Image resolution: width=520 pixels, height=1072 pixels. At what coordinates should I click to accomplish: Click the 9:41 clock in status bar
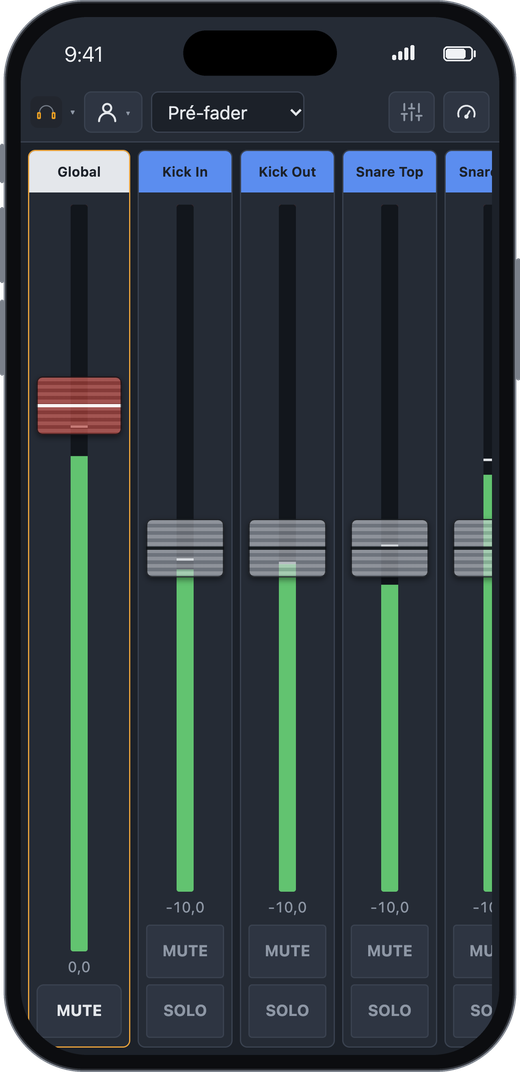coord(83,55)
